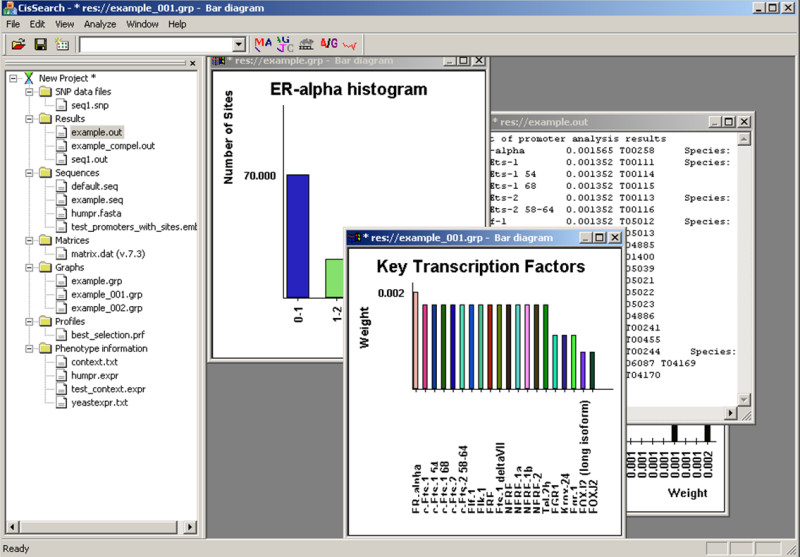800x557 pixels.
Task: Click the MA matrix analysis toolbar icon
Action: (x=263, y=44)
